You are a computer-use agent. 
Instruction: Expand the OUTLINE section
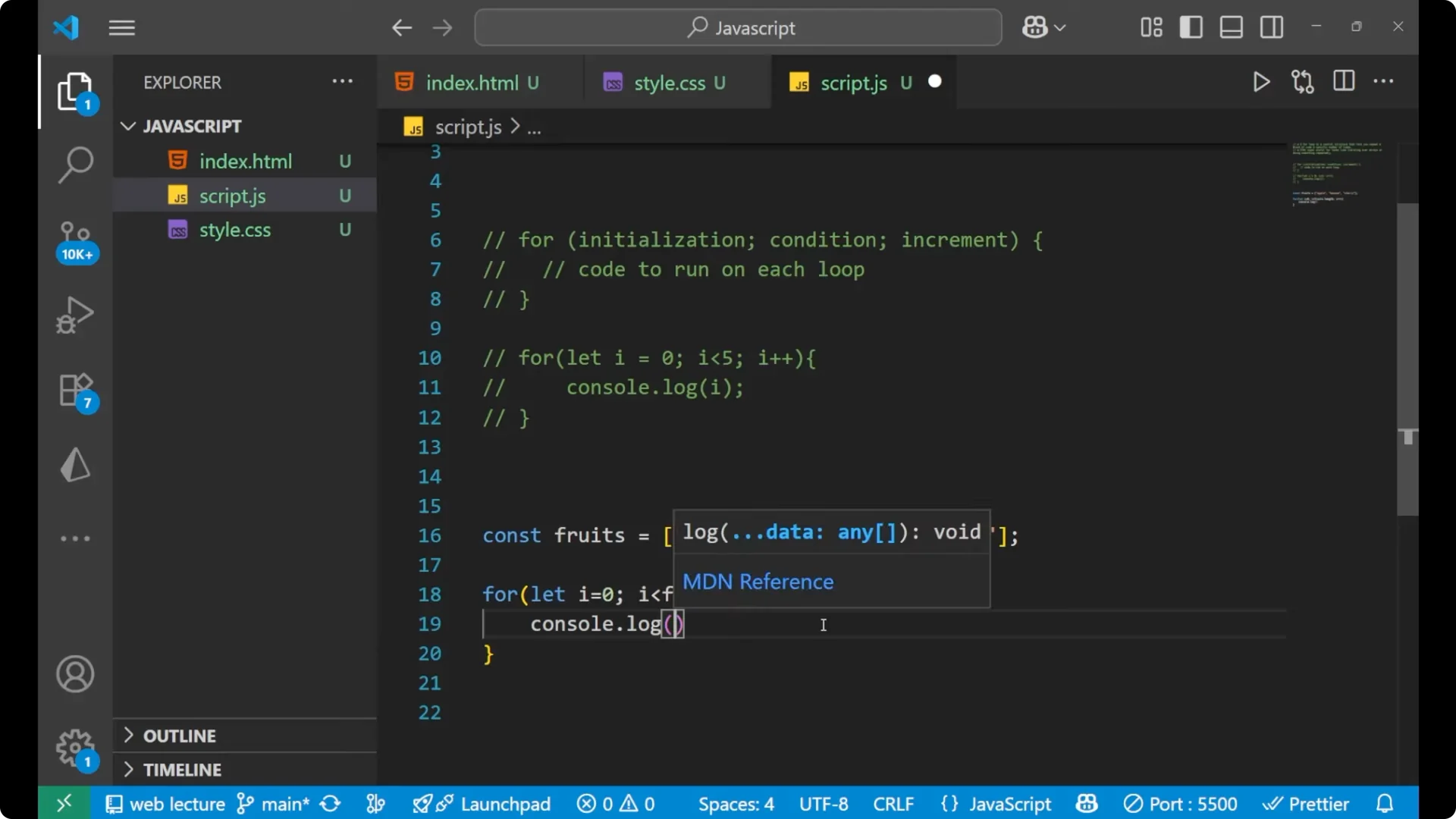point(180,736)
